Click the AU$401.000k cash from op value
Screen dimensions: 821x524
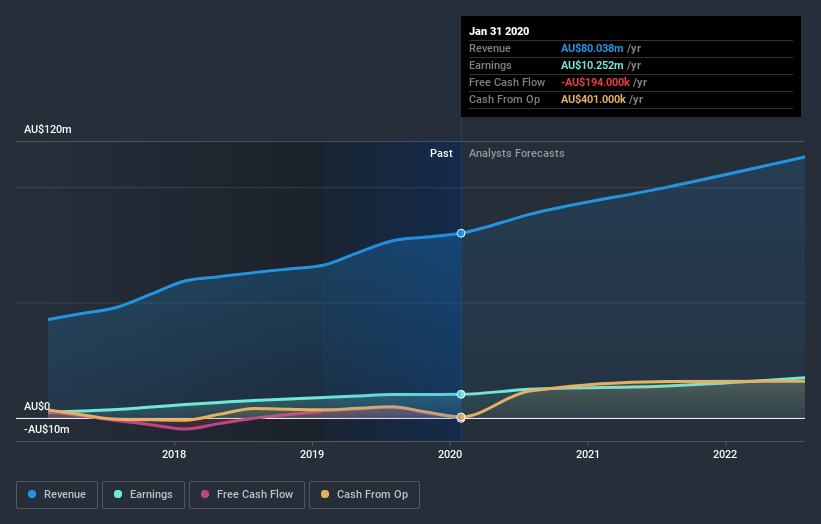tap(593, 99)
